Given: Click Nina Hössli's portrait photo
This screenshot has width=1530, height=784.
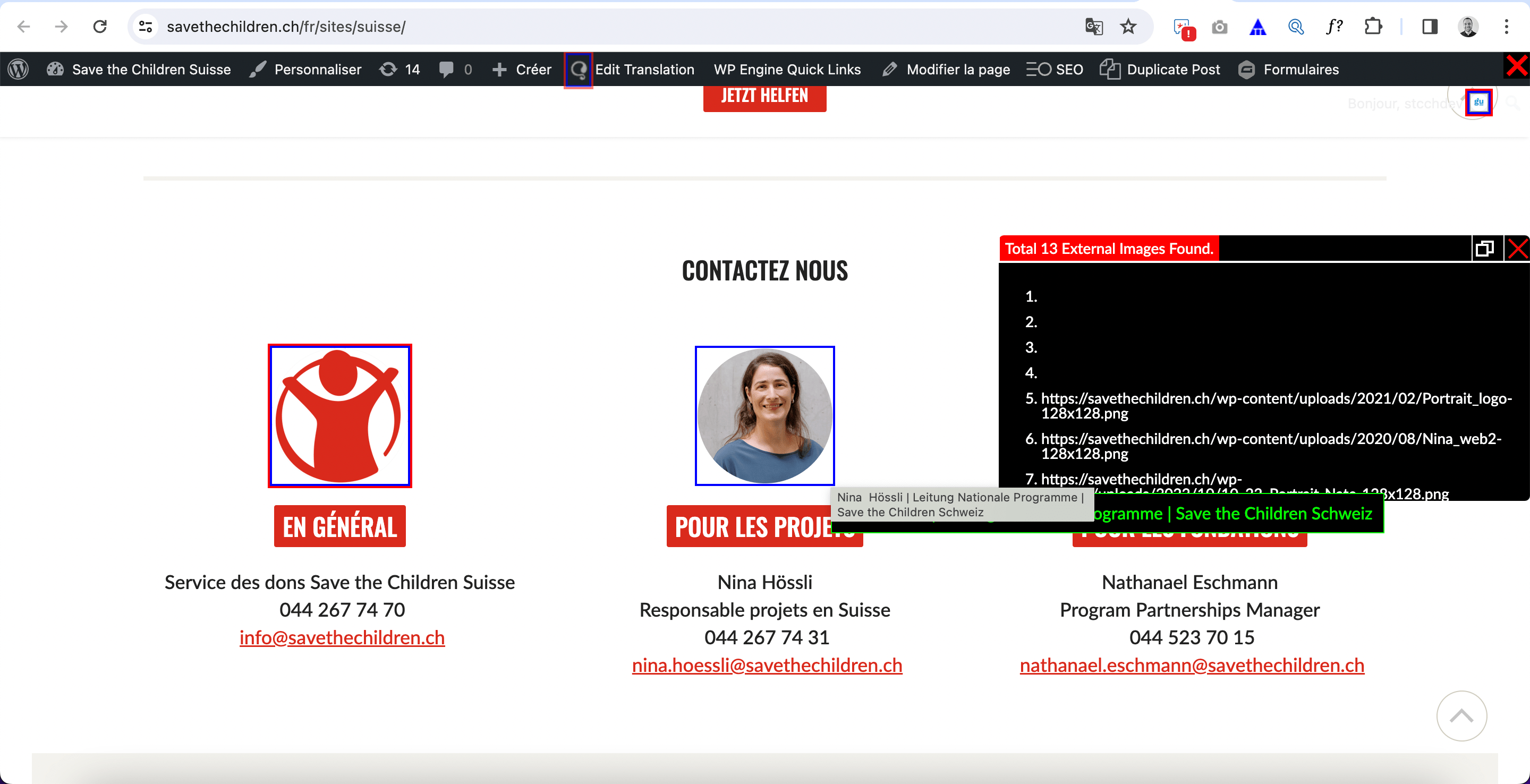Looking at the screenshot, I should [765, 416].
